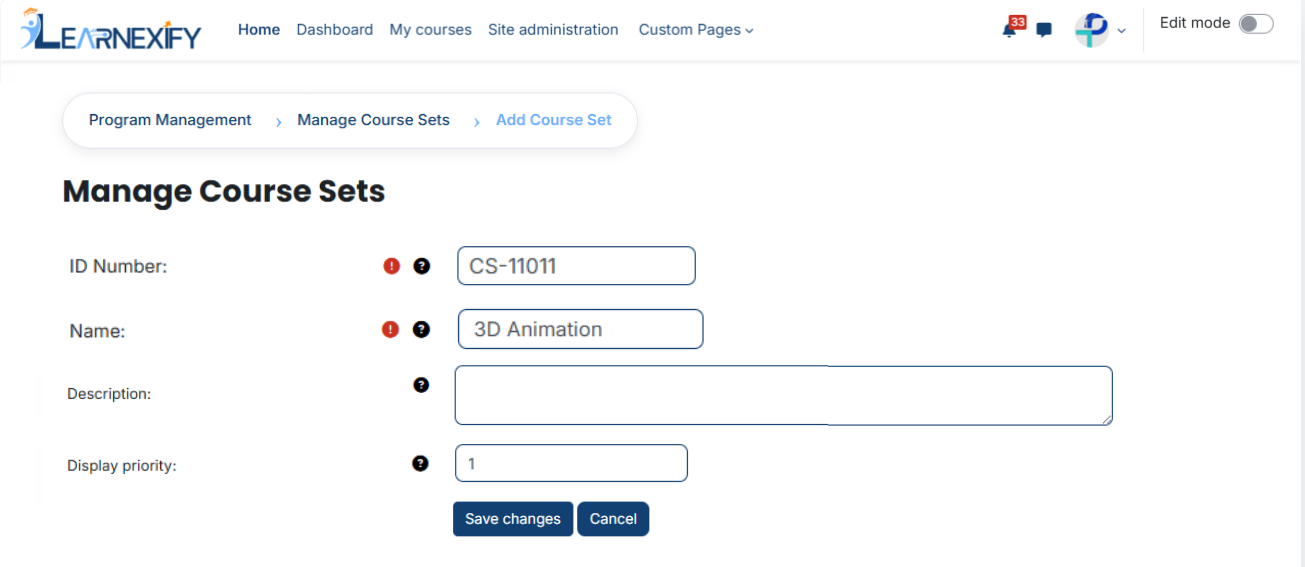Click the Cancel button
Viewport: 1305px width, 567px height.
(613, 519)
